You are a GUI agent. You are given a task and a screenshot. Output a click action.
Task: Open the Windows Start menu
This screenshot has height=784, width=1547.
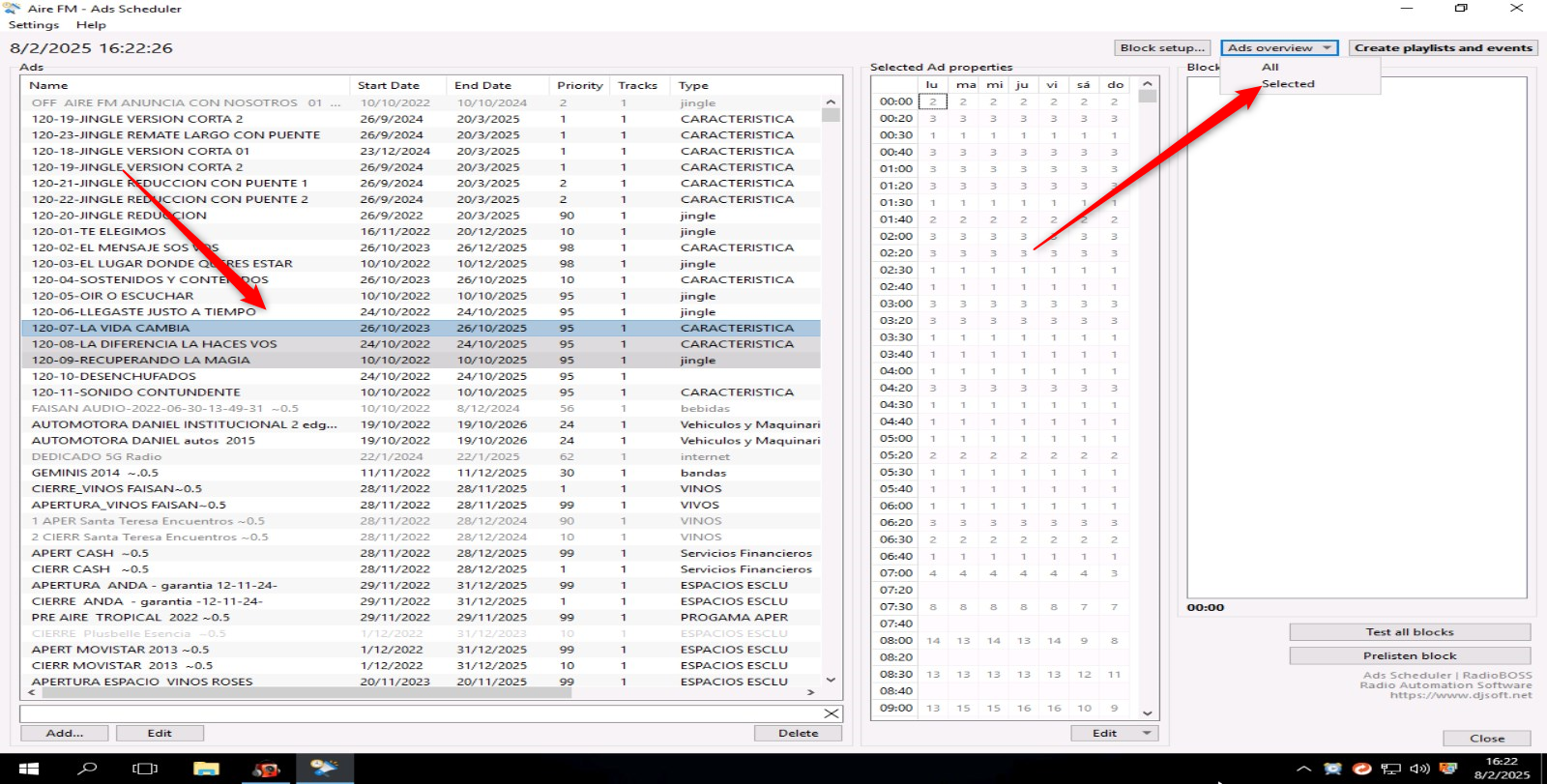(29, 769)
